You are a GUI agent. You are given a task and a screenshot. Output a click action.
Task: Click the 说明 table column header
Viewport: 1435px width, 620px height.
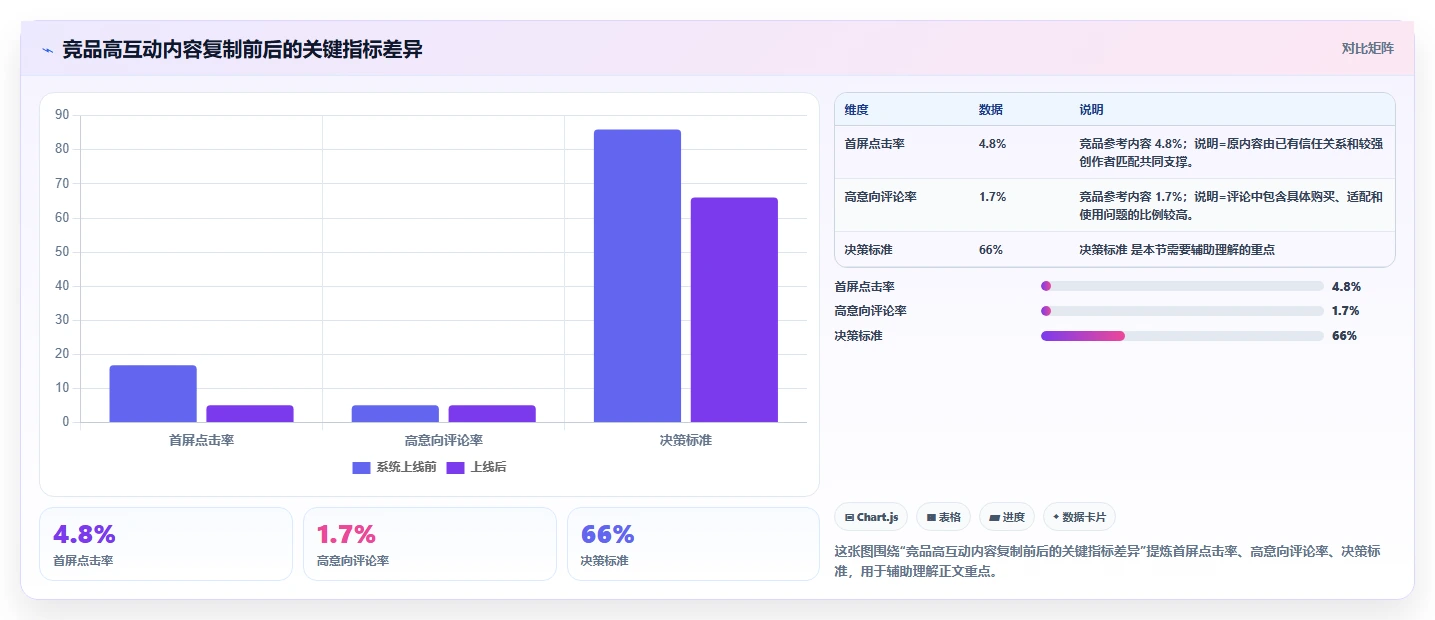[1091, 110]
